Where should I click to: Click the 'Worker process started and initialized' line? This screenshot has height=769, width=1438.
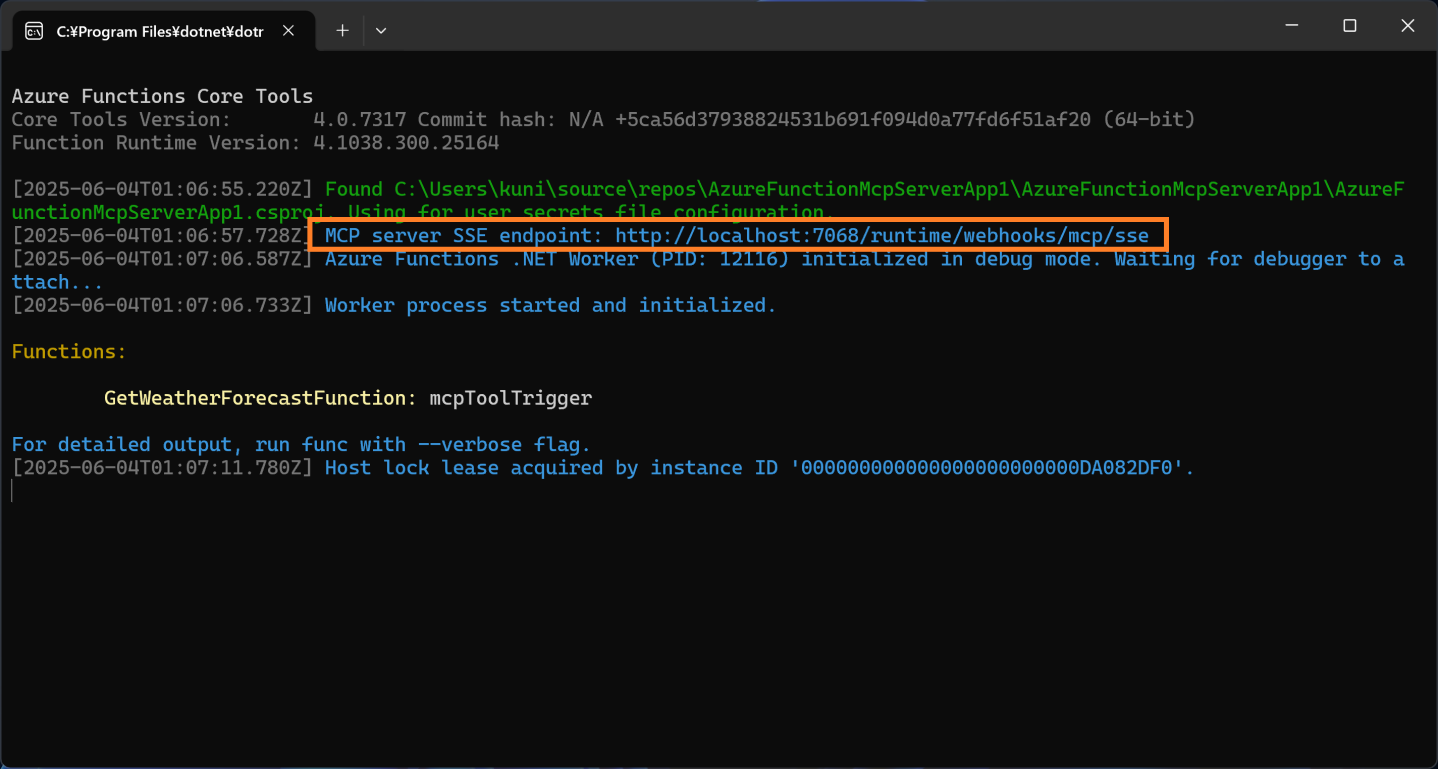point(550,305)
